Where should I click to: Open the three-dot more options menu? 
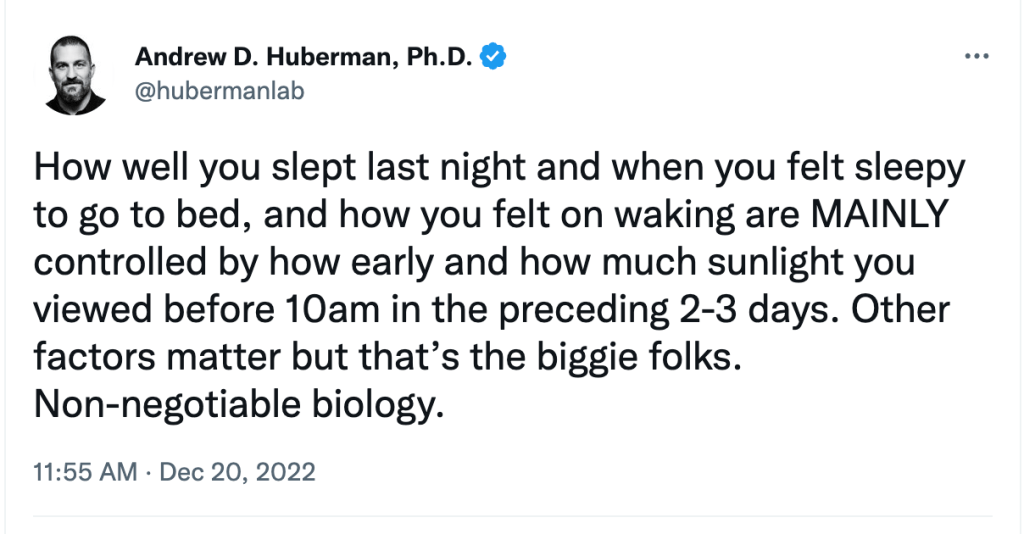[975, 56]
